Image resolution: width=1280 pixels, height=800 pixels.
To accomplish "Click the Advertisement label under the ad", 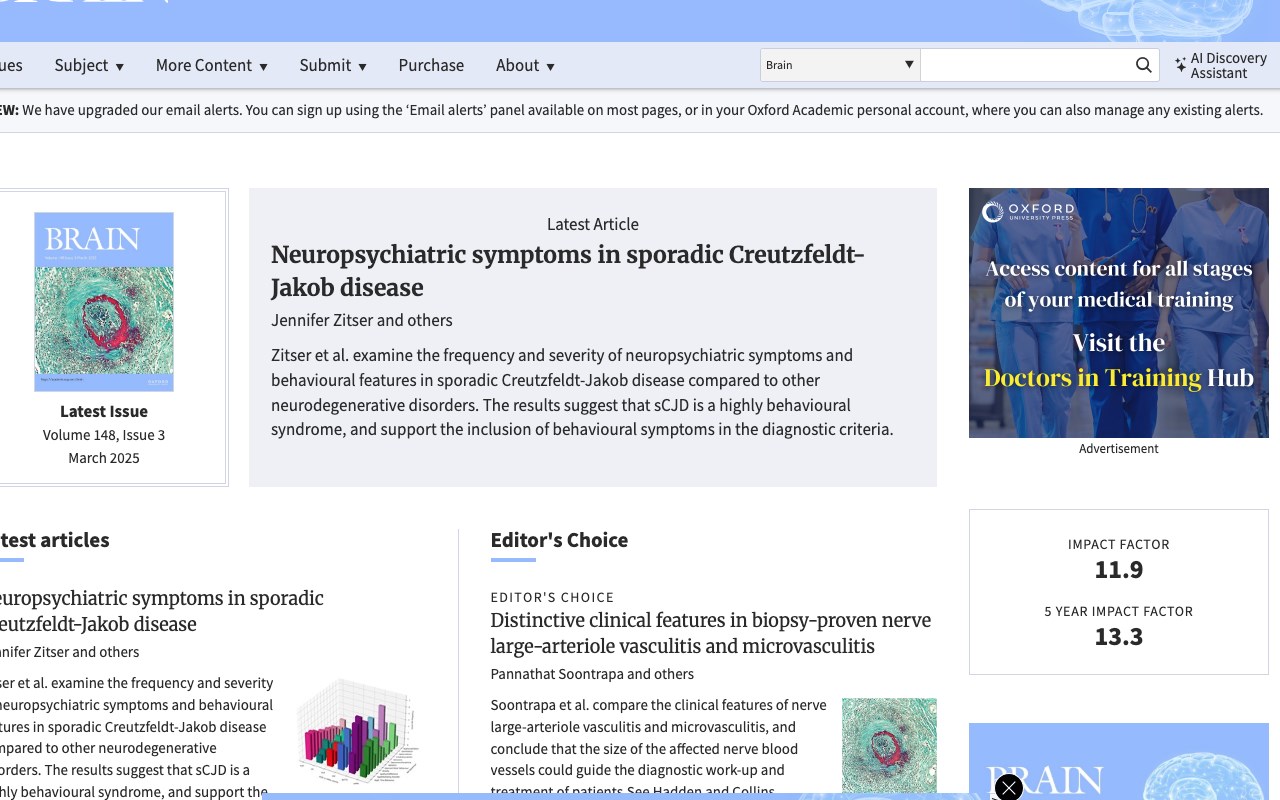I will [1118, 449].
